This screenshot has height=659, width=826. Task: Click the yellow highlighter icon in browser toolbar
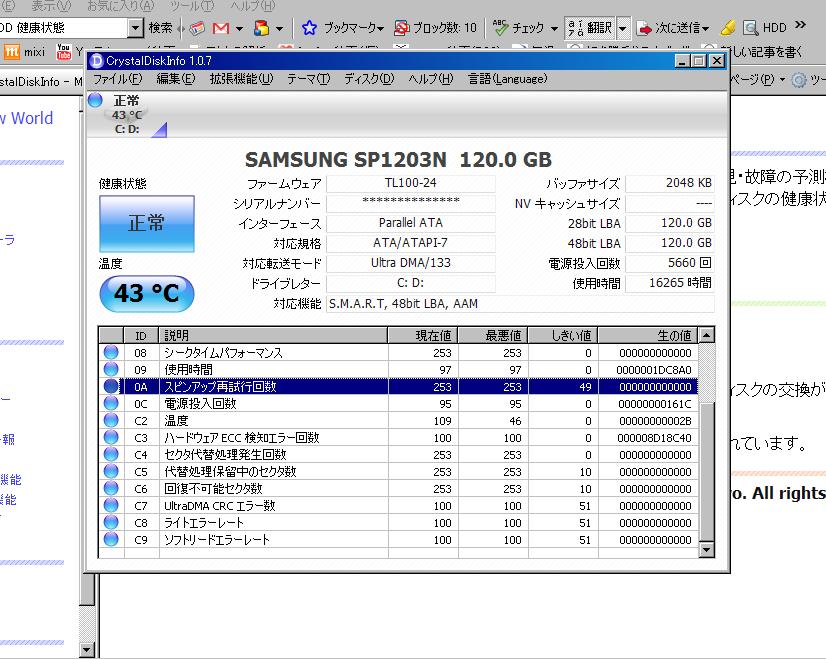[x=728, y=28]
